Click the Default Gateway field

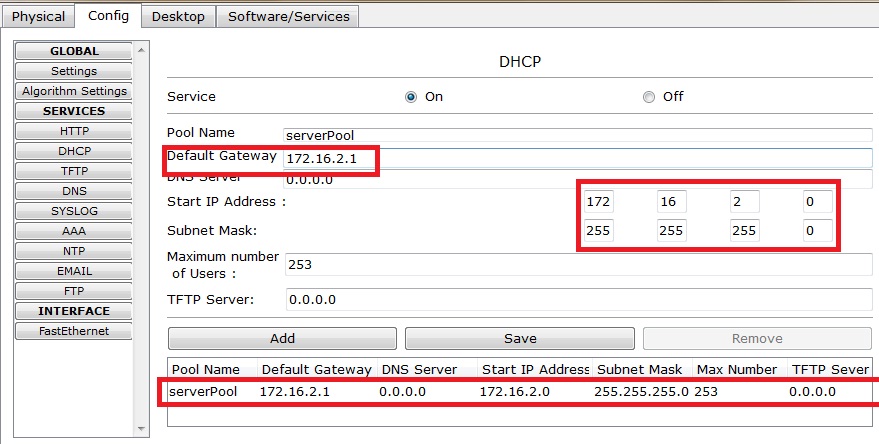577,158
